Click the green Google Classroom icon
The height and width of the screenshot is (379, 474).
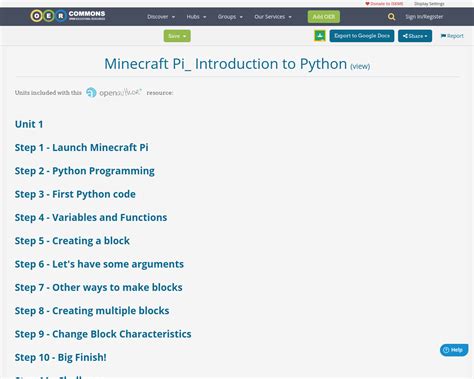[x=320, y=36]
